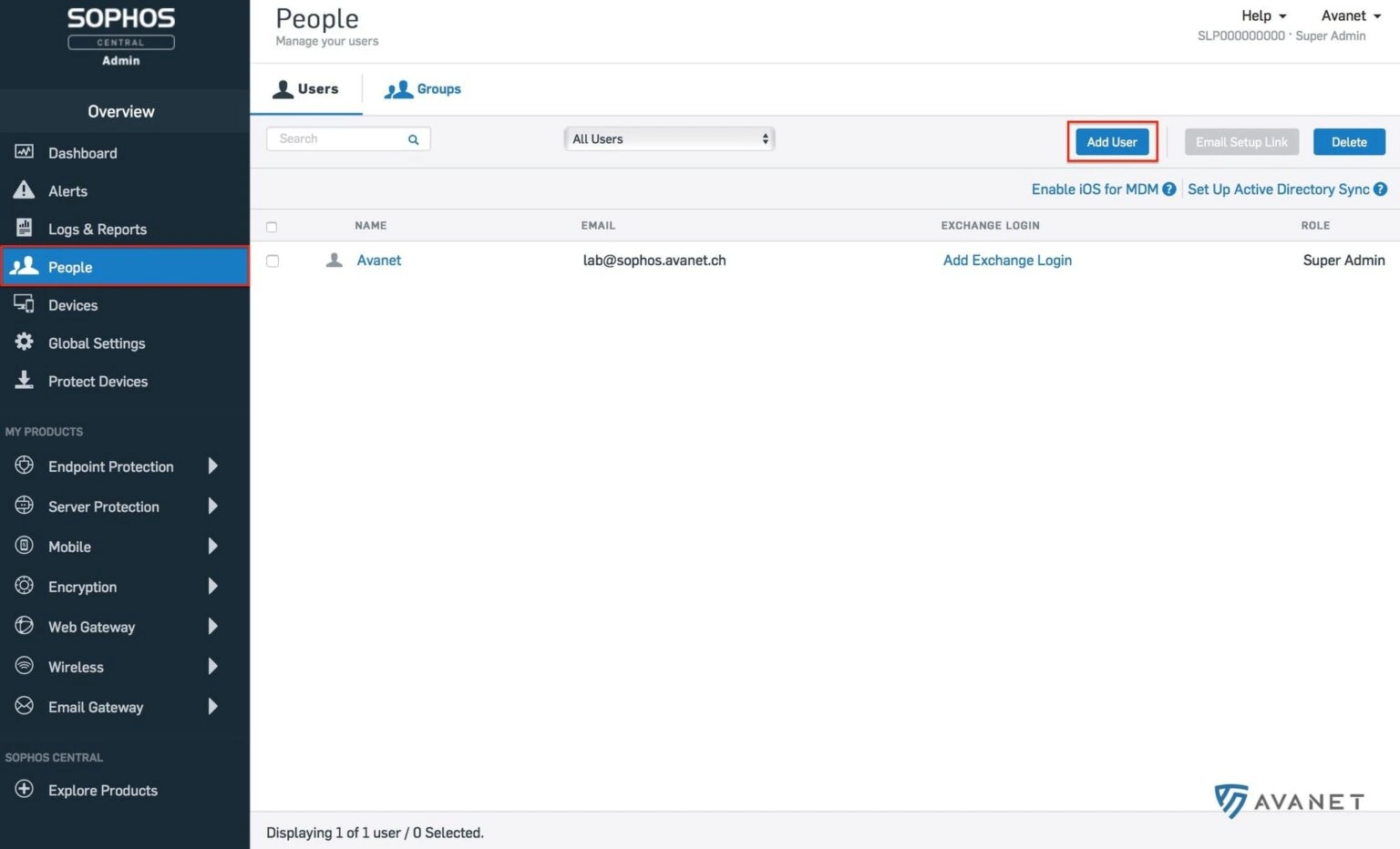Expand the Email Gateway submenu arrow
The width and height of the screenshot is (1400, 849).
click(212, 707)
